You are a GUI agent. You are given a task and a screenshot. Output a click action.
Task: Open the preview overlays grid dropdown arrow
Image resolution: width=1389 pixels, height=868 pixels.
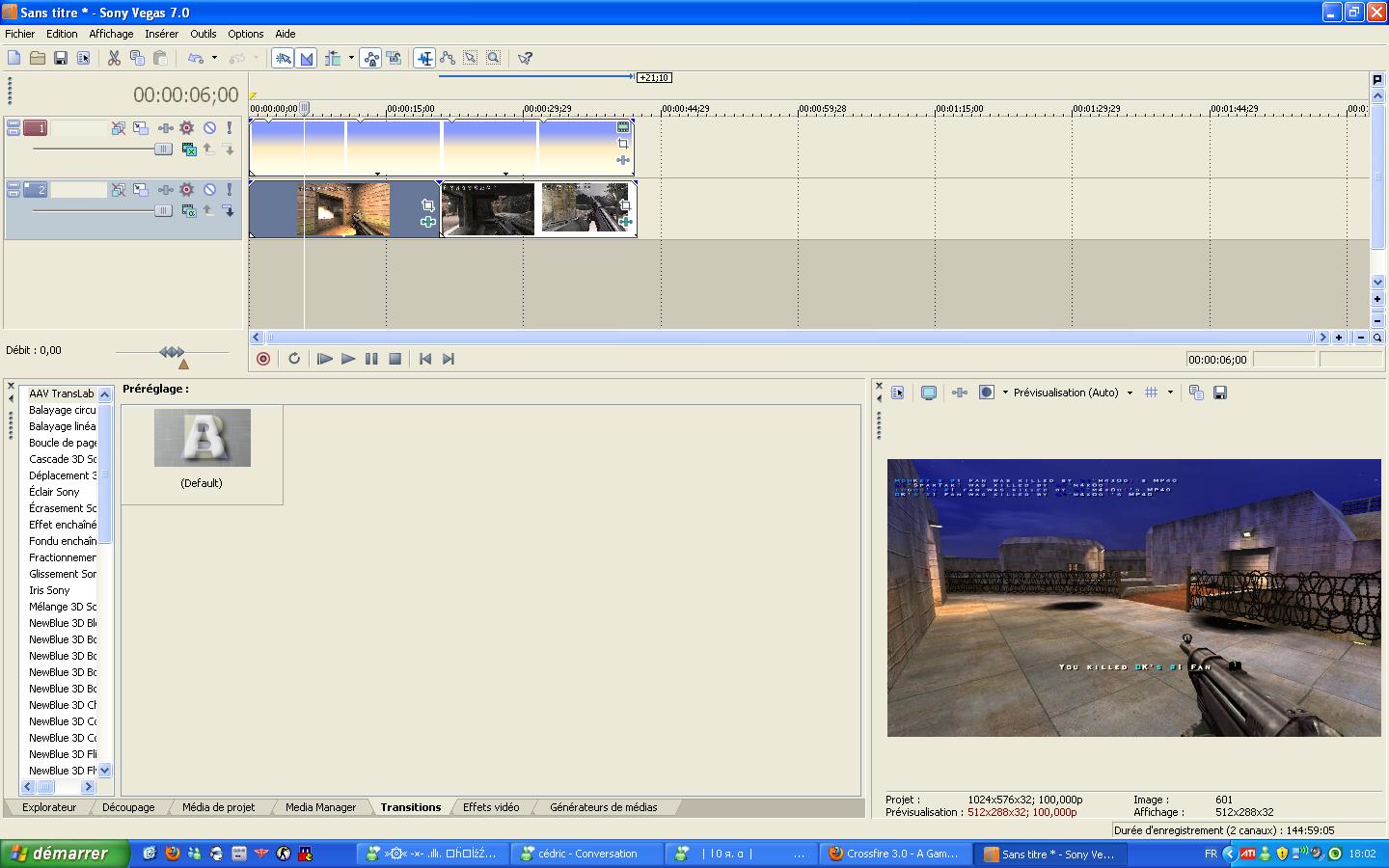tap(1170, 393)
